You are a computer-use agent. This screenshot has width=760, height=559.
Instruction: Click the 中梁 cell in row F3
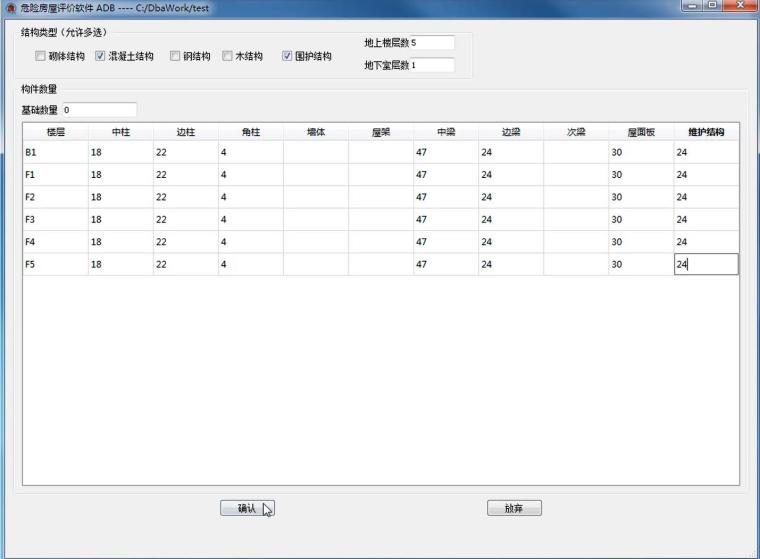pos(445,219)
